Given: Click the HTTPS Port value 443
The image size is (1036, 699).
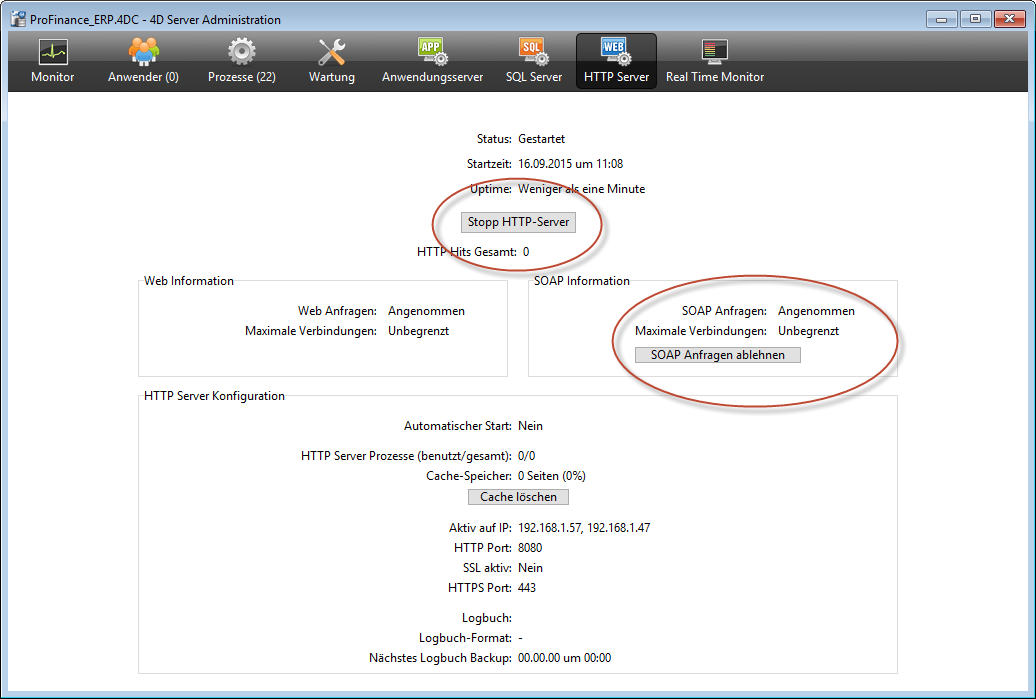Looking at the screenshot, I should tap(527, 588).
